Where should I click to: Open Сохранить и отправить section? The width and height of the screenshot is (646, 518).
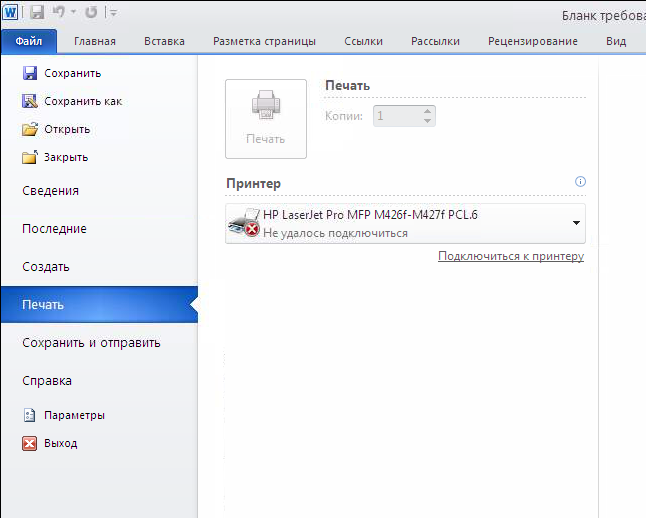coord(91,342)
